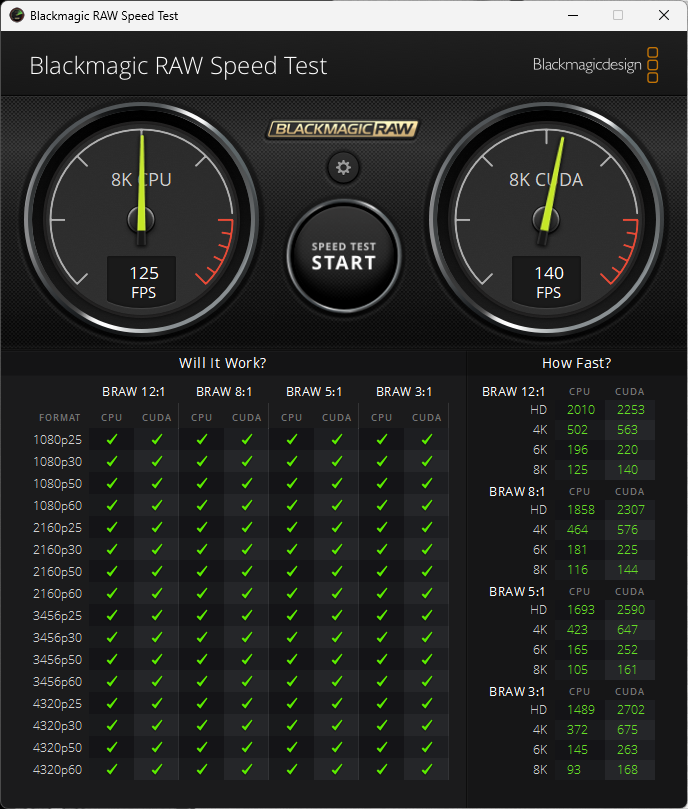Screen dimensions: 688x809
Task: Click the FORMAT column label
Action: click(x=60, y=417)
